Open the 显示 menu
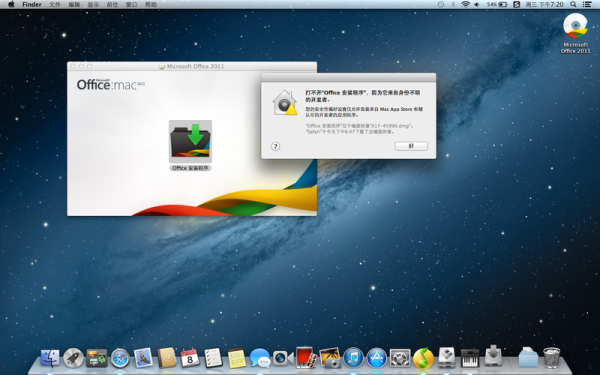Viewport: 600px width, 375px height. pos(93,5)
